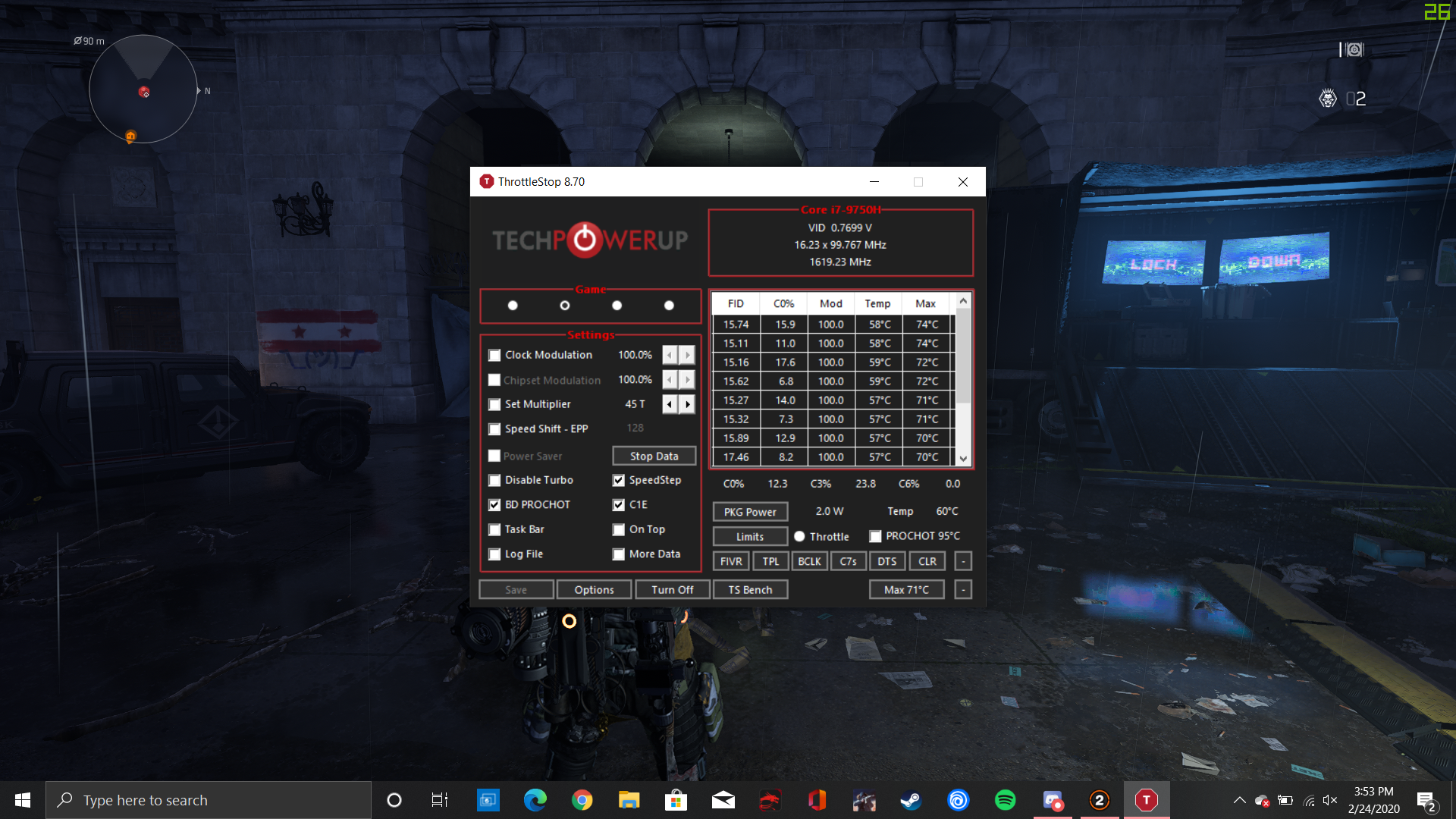Click the ThrottleStop taskbar icon
This screenshot has width=1456, height=819.
click(x=1146, y=800)
